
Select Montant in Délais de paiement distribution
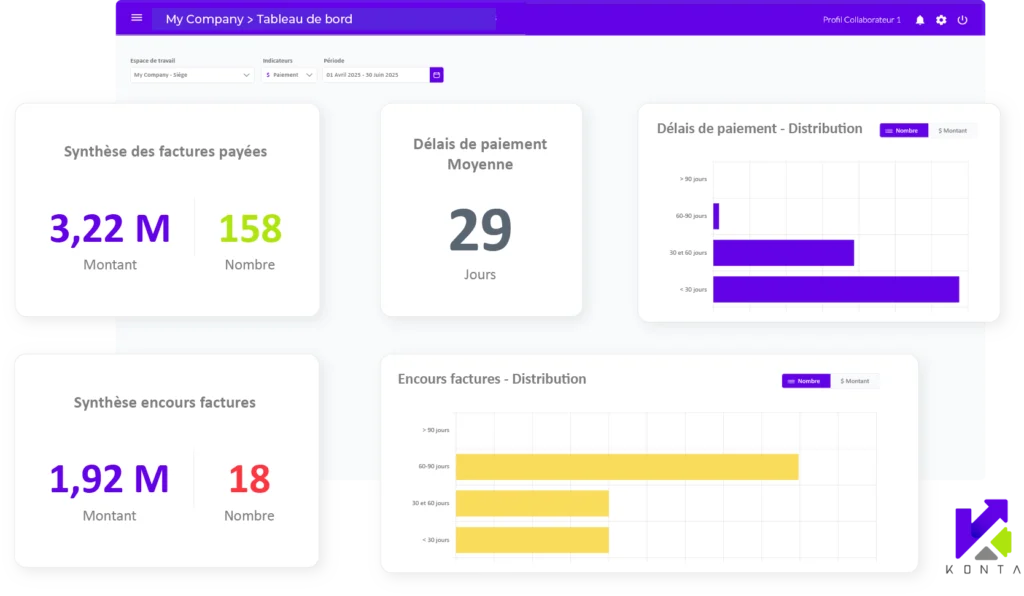click(x=952, y=131)
